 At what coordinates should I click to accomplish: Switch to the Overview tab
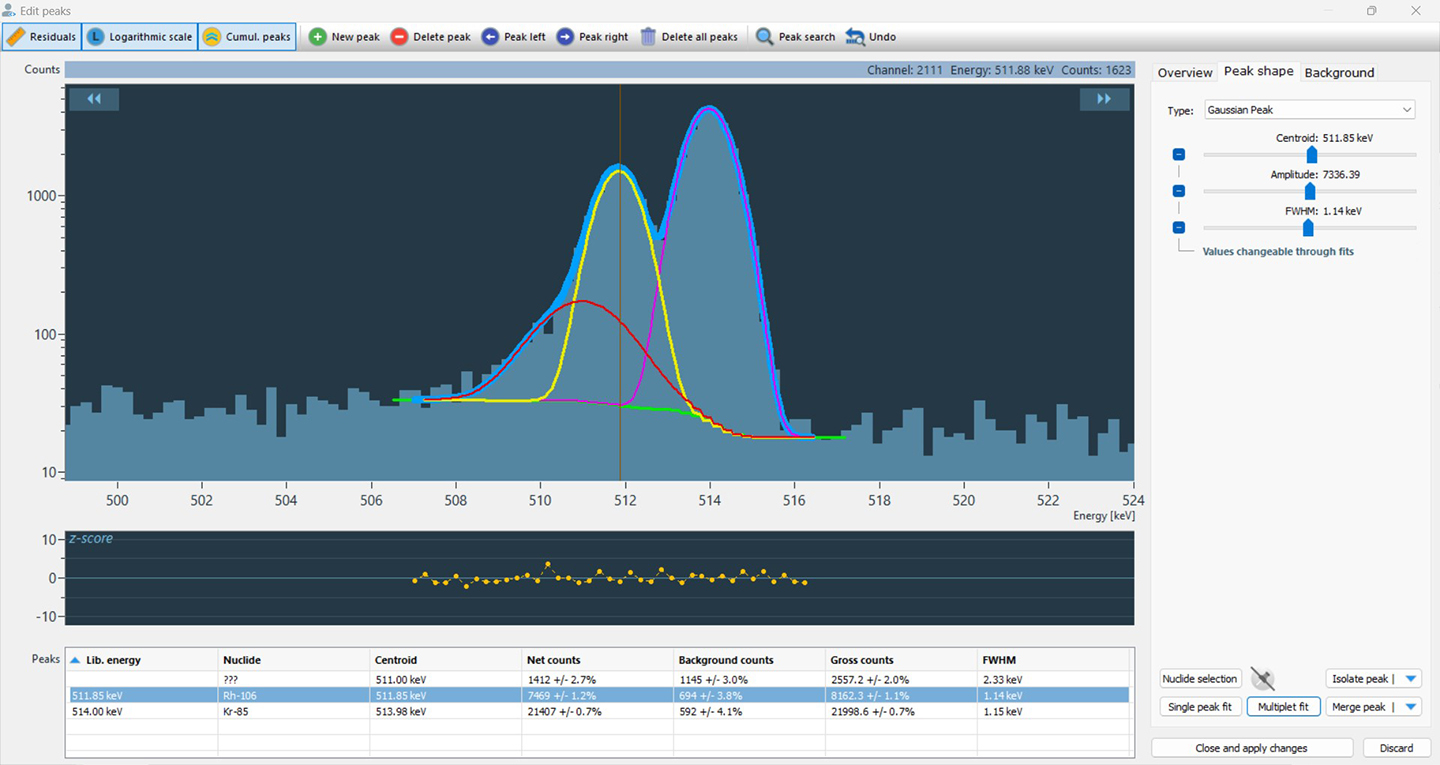[1184, 73]
